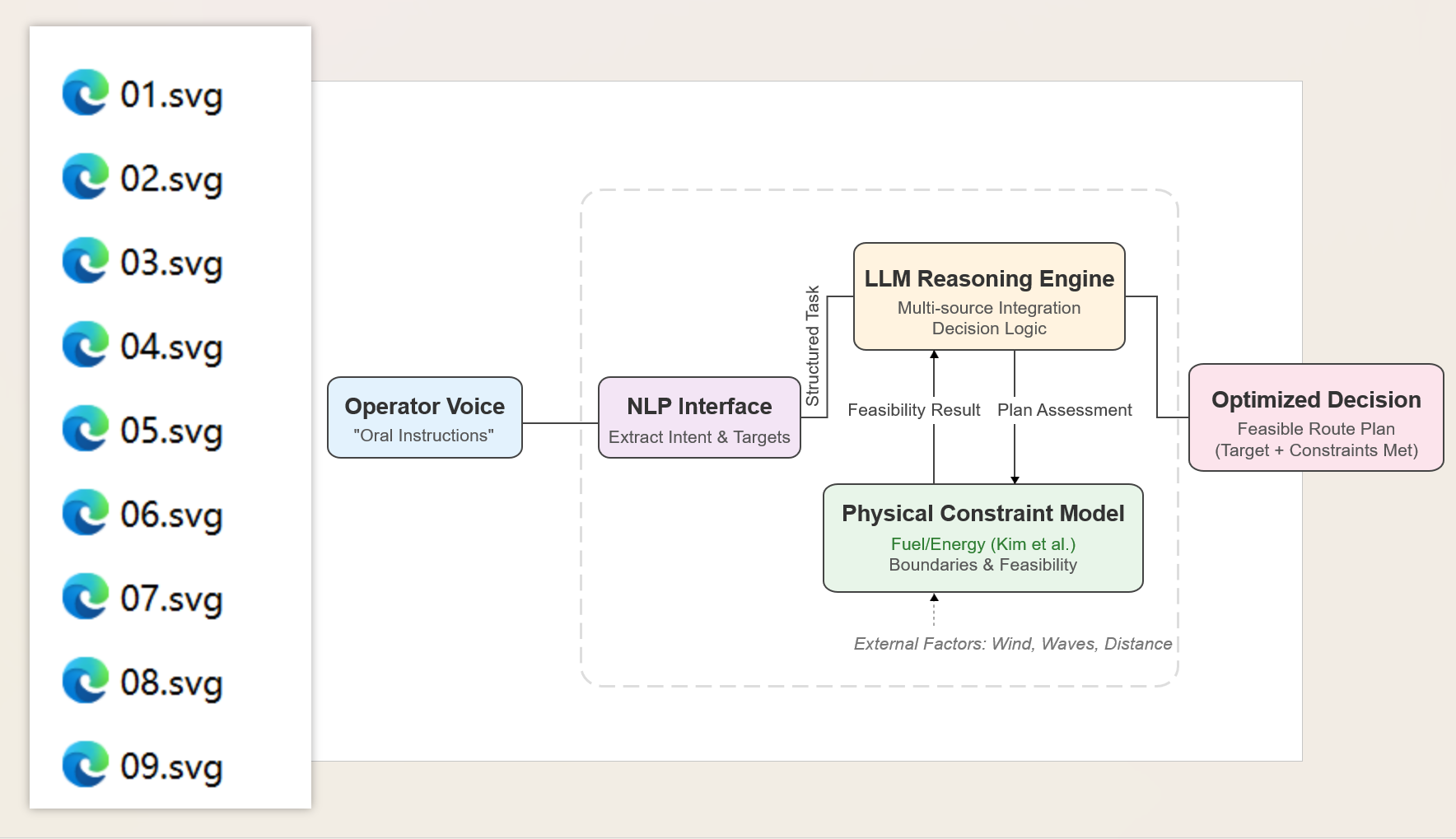The image size is (1456, 839).
Task: Click the 05.svg filename text
Action: click(171, 431)
